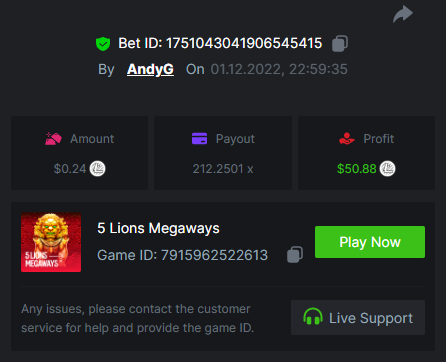Click the green headphones support icon
Image resolution: width=446 pixels, height=362 pixels.
point(313,317)
